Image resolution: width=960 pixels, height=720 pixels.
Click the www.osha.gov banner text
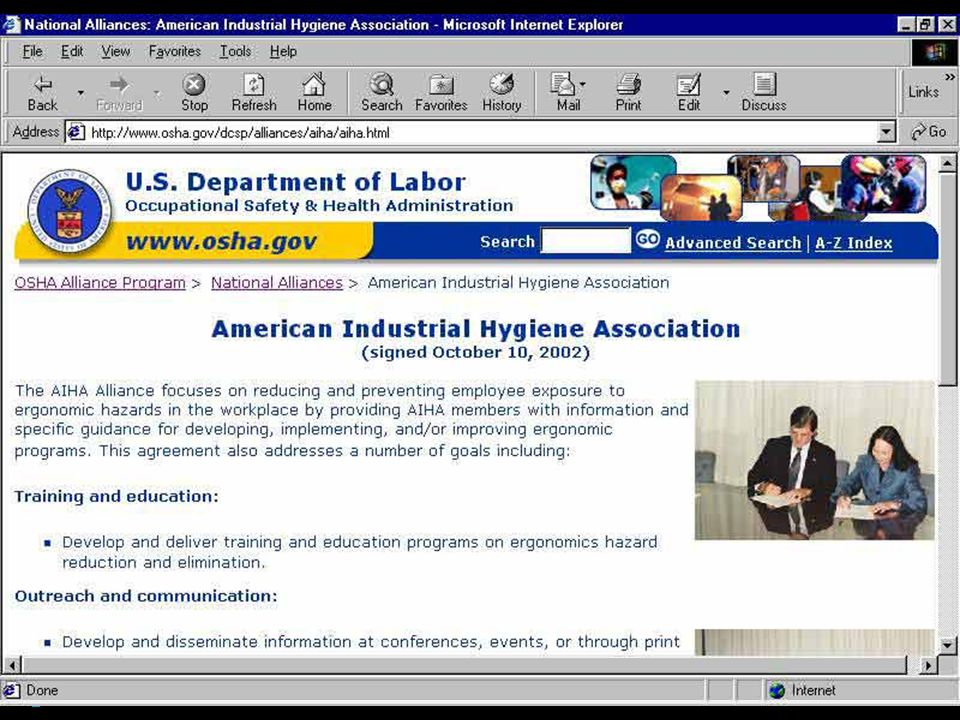tap(221, 241)
